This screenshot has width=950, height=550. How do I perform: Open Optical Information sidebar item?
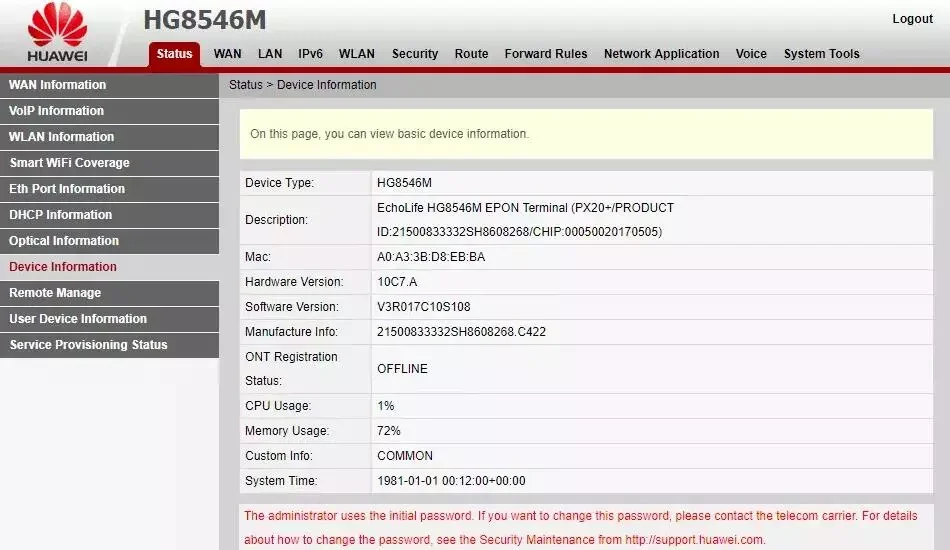pos(64,241)
